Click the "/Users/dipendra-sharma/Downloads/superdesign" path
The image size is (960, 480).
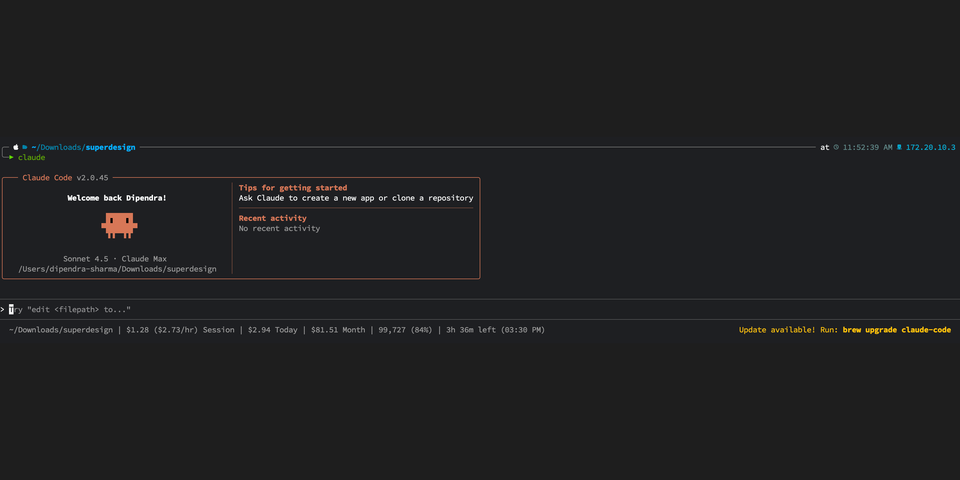point(118,269)
